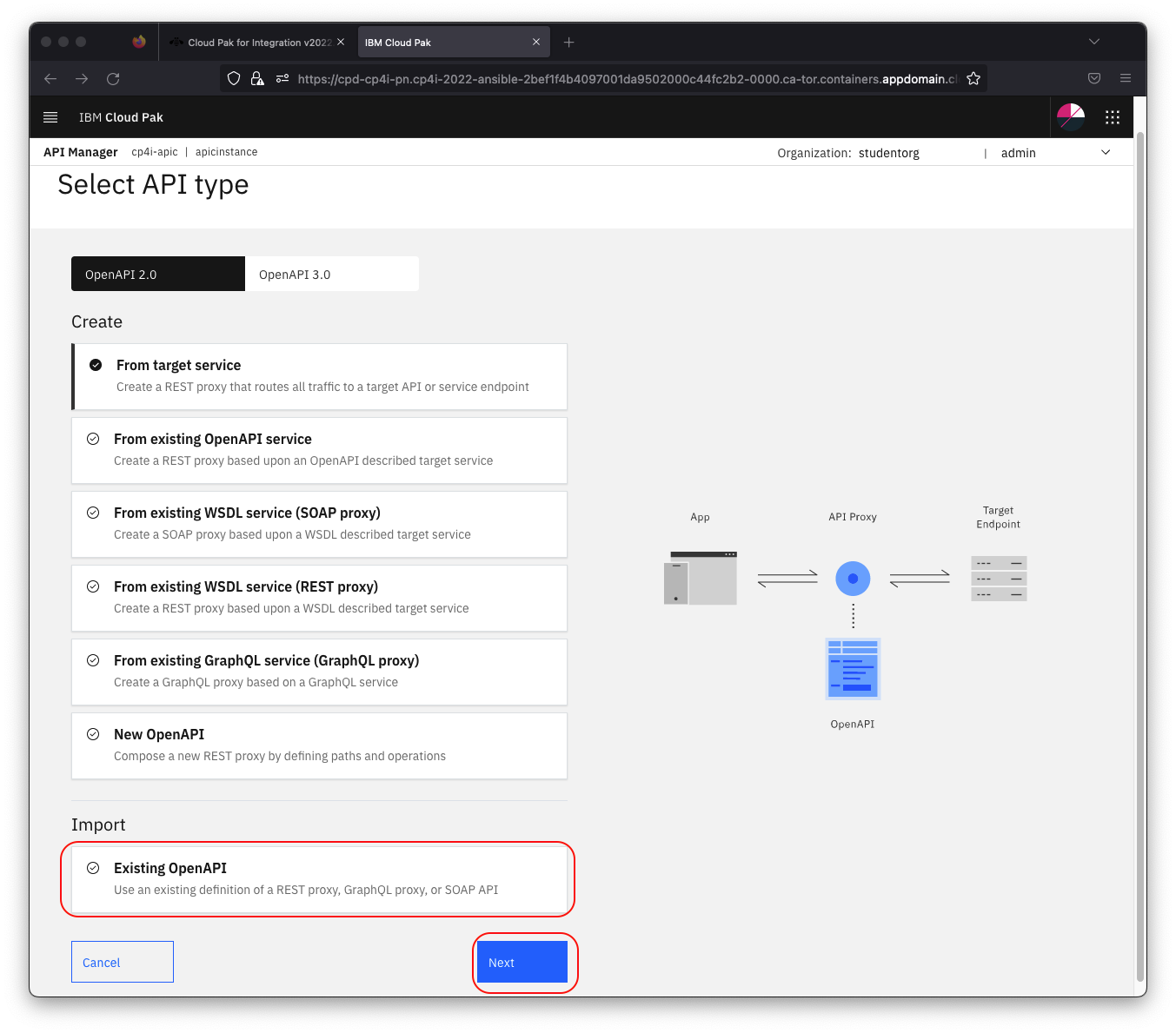Click the Create section heading
The height and width of the screenshot is (1033, 1176).
point(96,321)
